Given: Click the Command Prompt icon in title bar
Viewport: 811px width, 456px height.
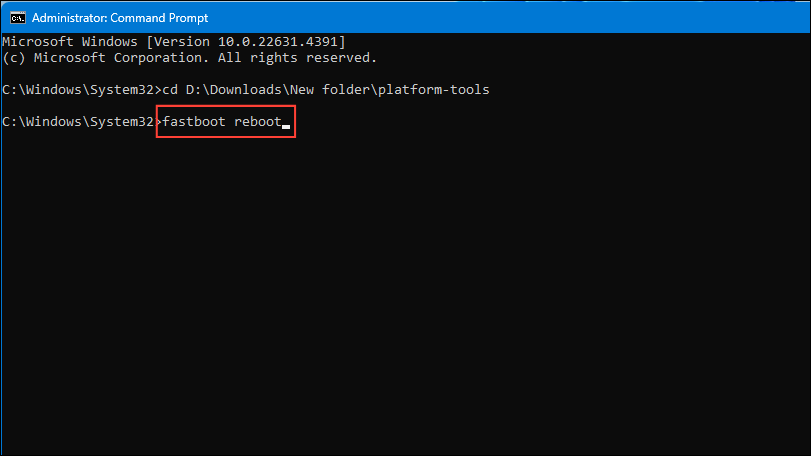Looking at the screenshot, I should 18,18.
